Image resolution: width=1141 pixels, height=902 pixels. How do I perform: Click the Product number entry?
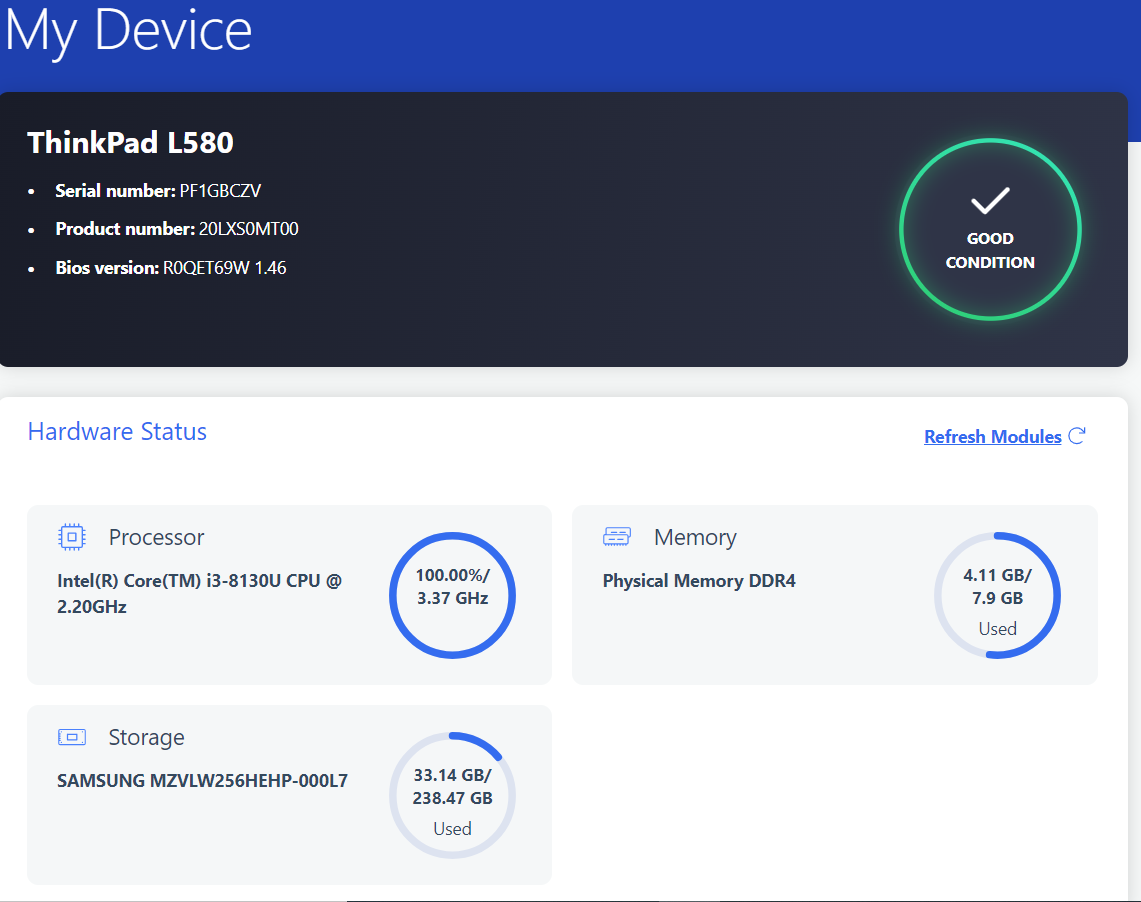177,229
